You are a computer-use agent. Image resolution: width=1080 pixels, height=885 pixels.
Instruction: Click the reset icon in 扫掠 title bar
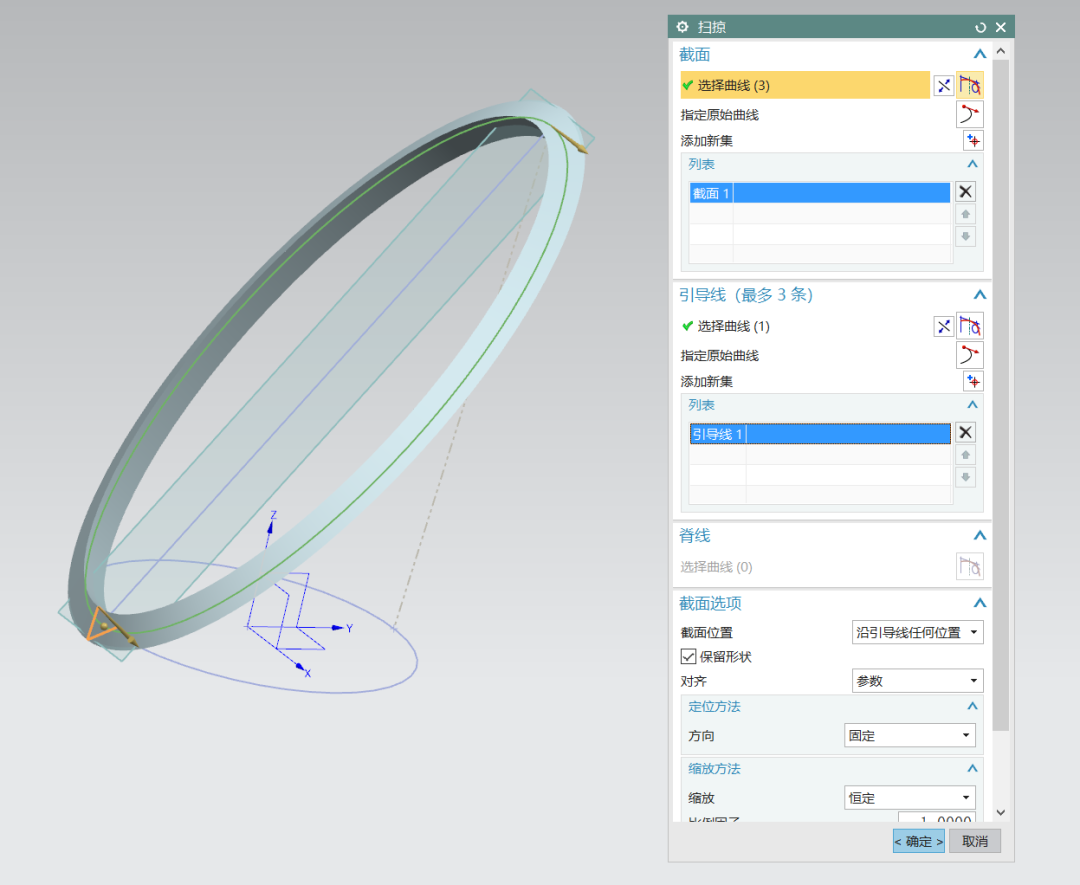coord(980,27)
